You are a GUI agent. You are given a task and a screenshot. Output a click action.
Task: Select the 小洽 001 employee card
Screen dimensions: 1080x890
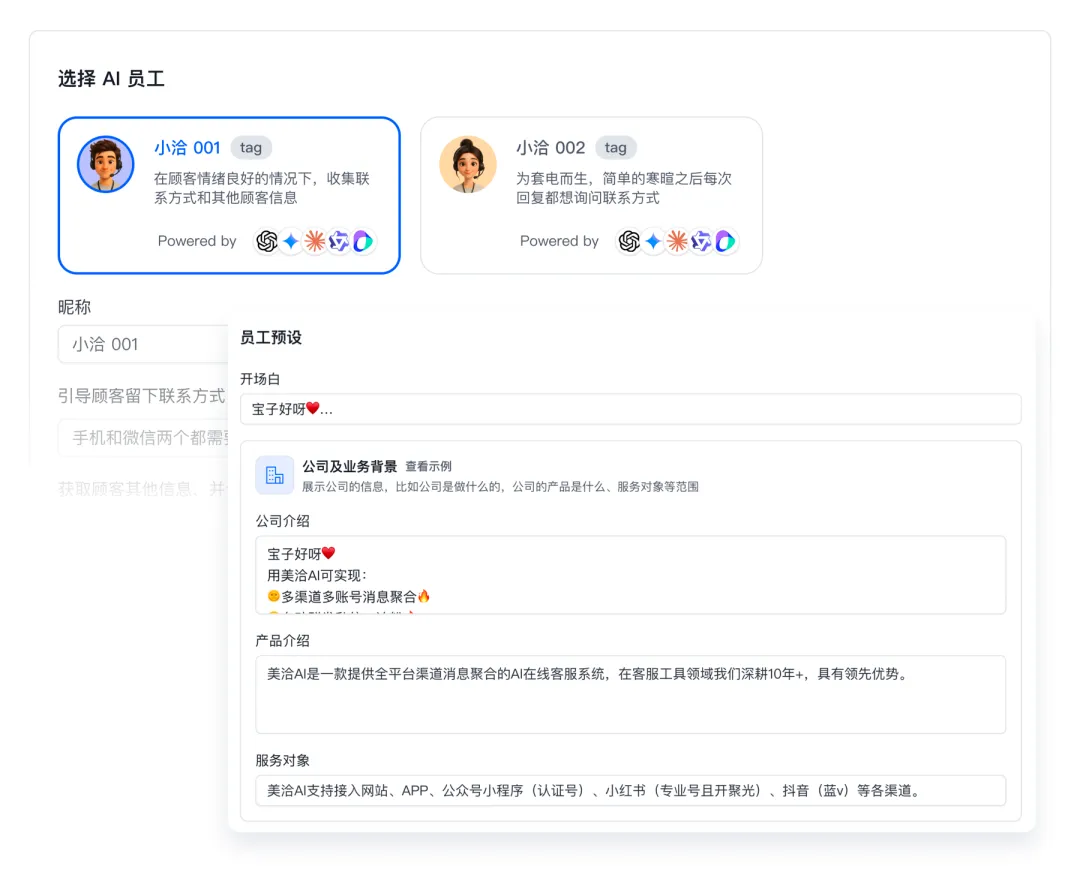229,196
